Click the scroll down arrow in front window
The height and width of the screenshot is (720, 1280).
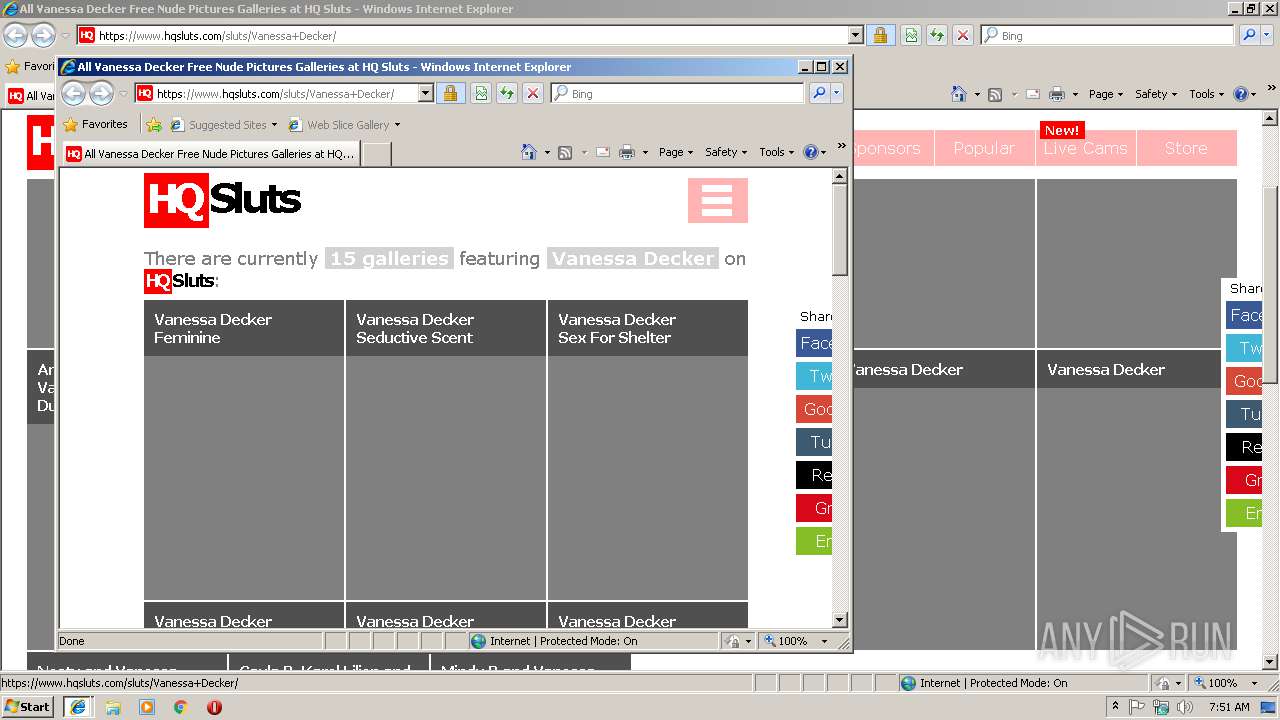tap(840, 620)
